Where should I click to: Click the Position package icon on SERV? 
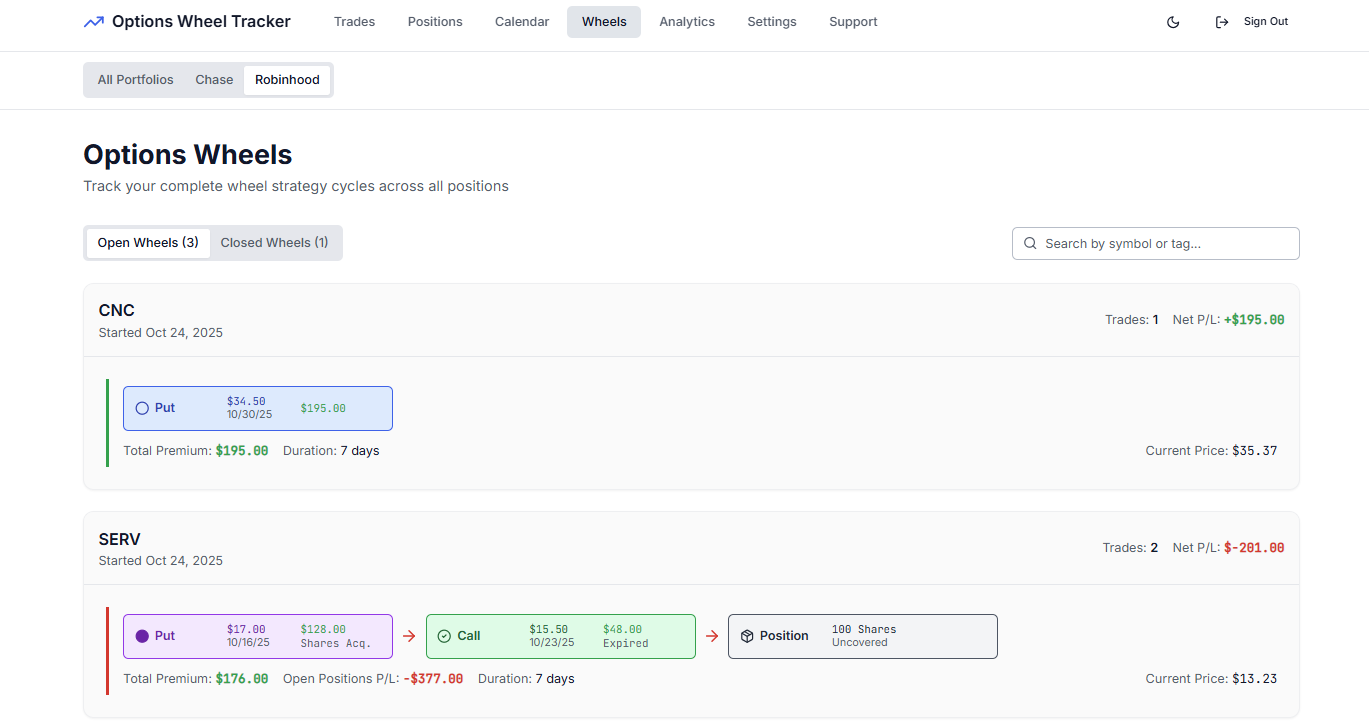click(x=748, y=635)
